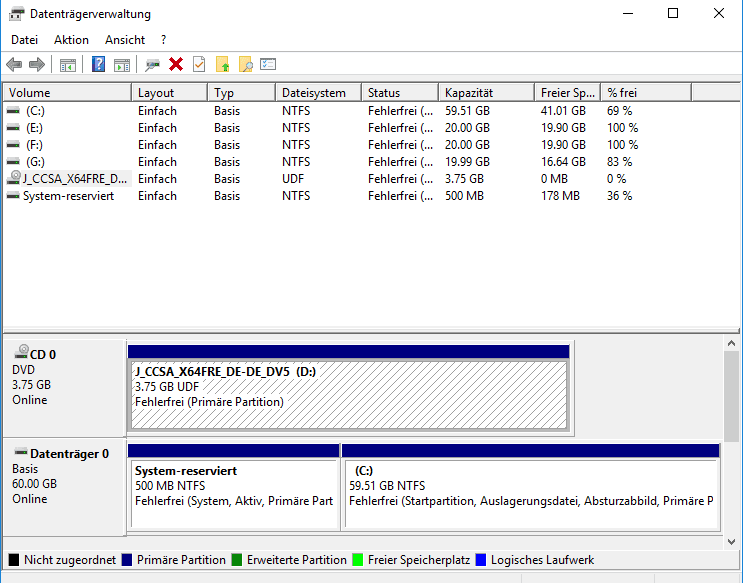
Task: Open the Datei menu
Action: (24, 40)
